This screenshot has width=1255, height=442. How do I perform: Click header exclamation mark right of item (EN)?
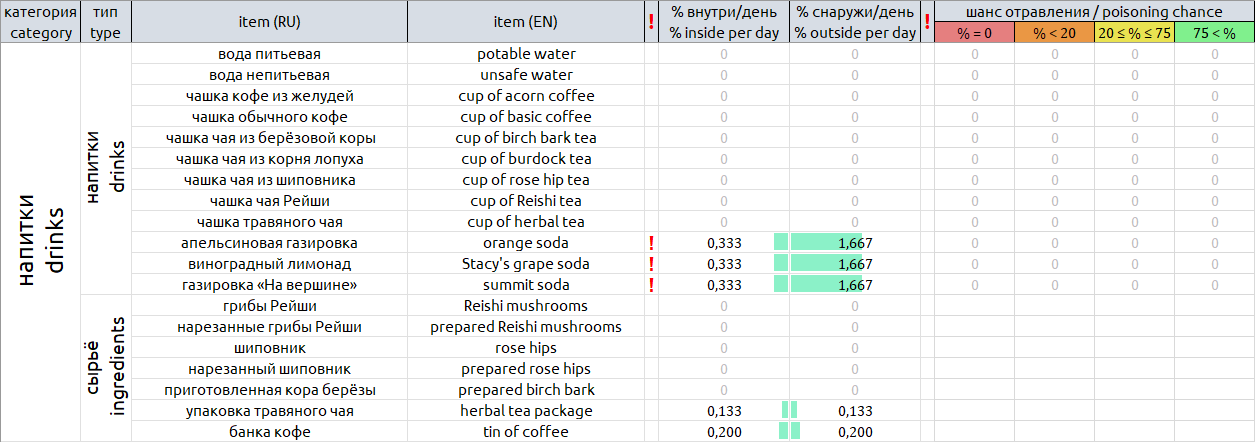coord(652,22)
